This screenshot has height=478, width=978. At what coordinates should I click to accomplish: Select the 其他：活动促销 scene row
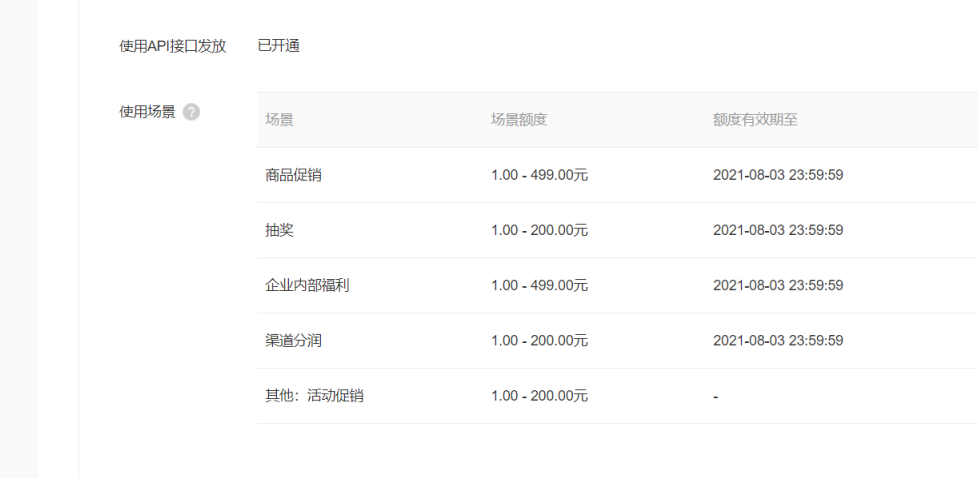[617, 396]
